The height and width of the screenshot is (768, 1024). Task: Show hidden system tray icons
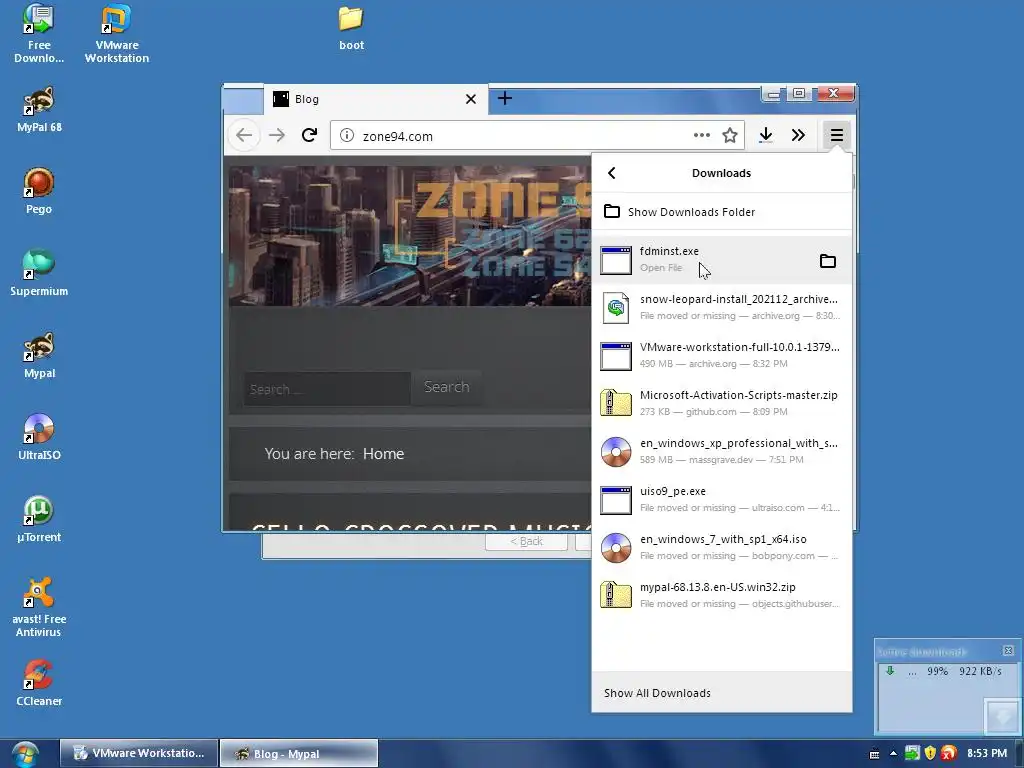coord(893,754)
